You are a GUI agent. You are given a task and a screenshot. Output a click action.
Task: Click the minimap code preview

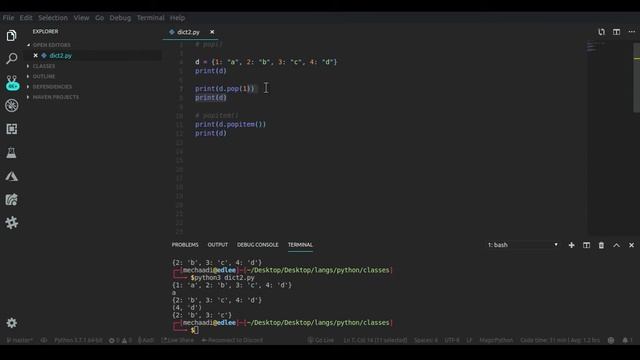click(x=596, y=47)
